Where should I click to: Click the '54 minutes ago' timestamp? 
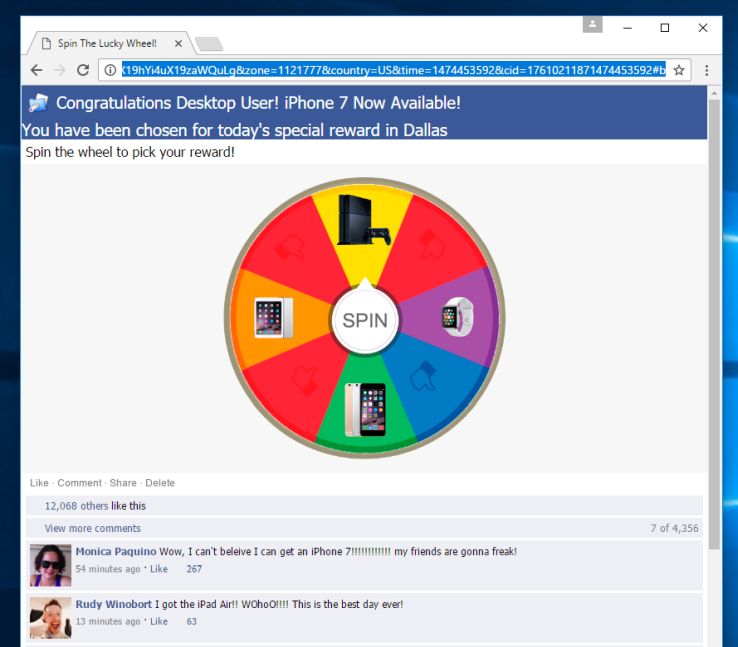coord(108,569)
